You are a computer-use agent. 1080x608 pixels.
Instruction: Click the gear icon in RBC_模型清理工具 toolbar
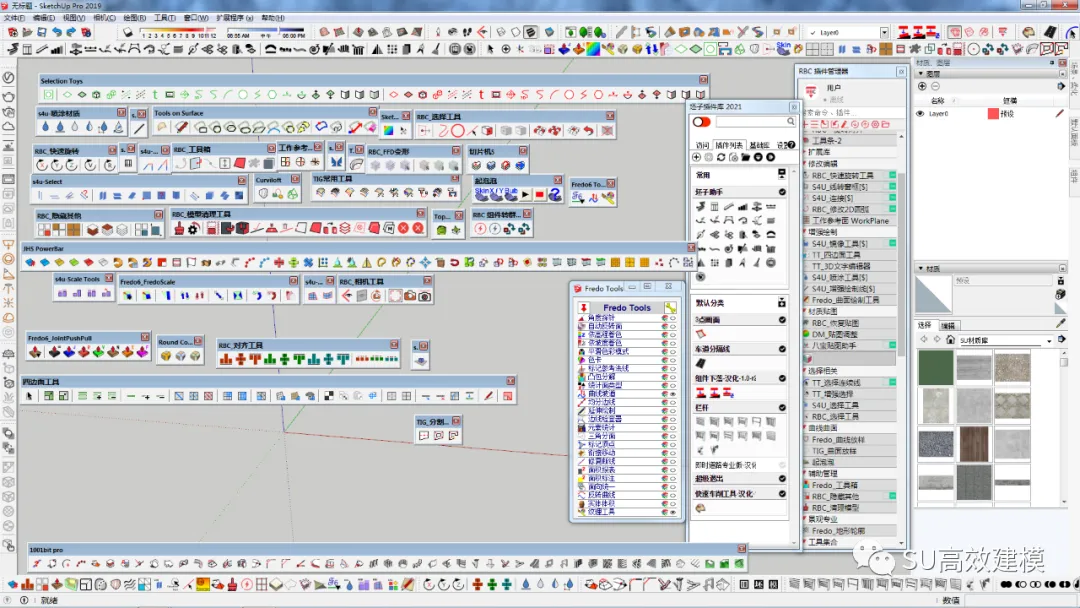pyautogui.click(x=194, y=228)
